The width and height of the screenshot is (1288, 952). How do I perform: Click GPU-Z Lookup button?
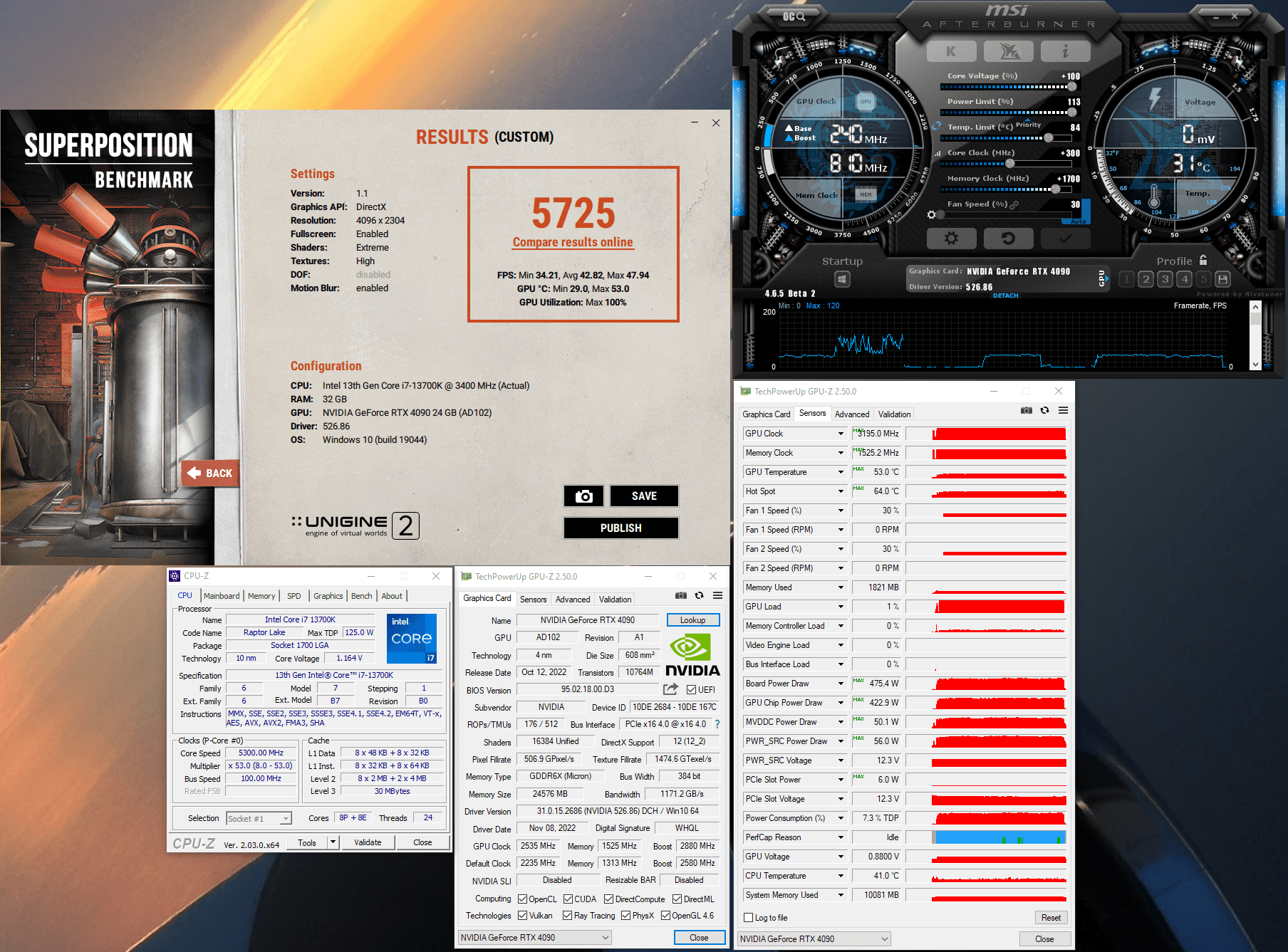coord(692,620)
